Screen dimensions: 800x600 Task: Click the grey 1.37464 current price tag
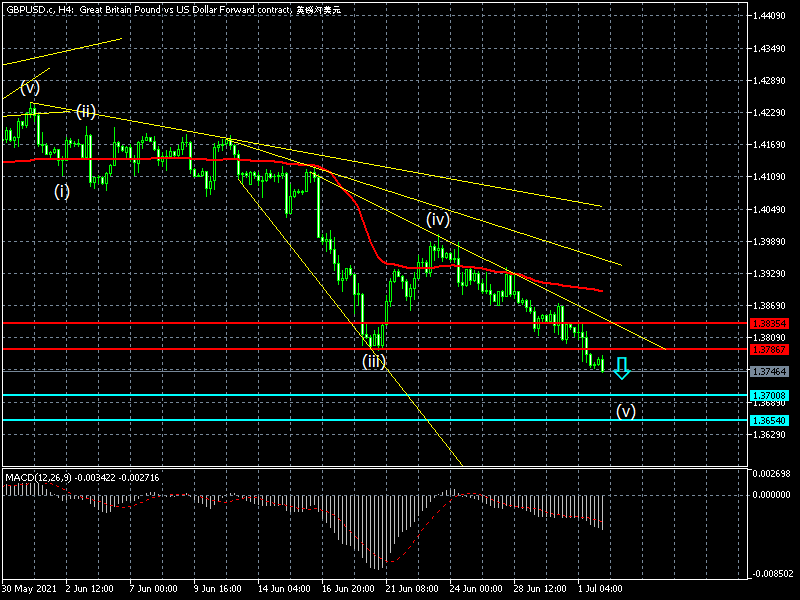pos(769,371)
